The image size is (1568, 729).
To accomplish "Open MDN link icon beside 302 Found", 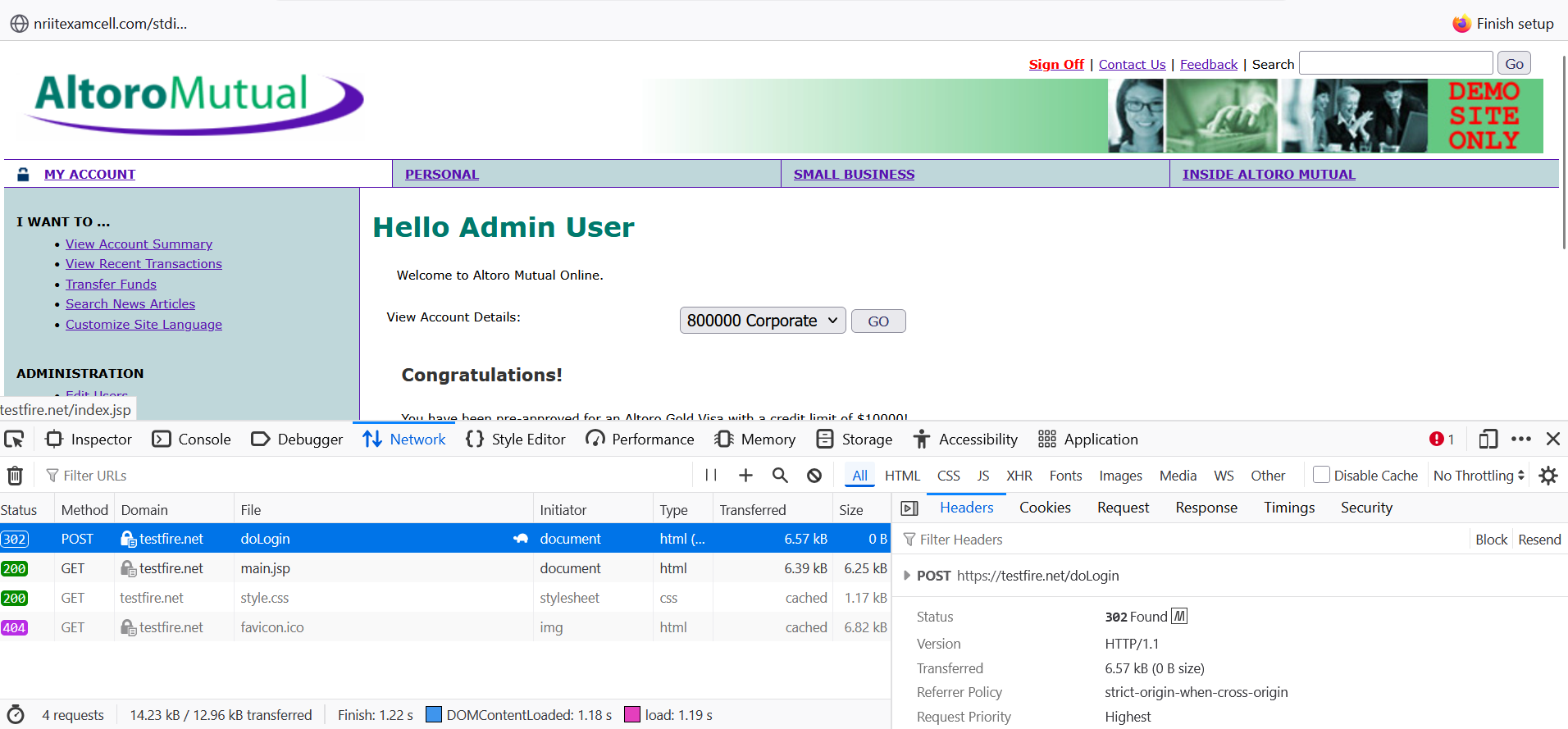I will (1179, 616).
